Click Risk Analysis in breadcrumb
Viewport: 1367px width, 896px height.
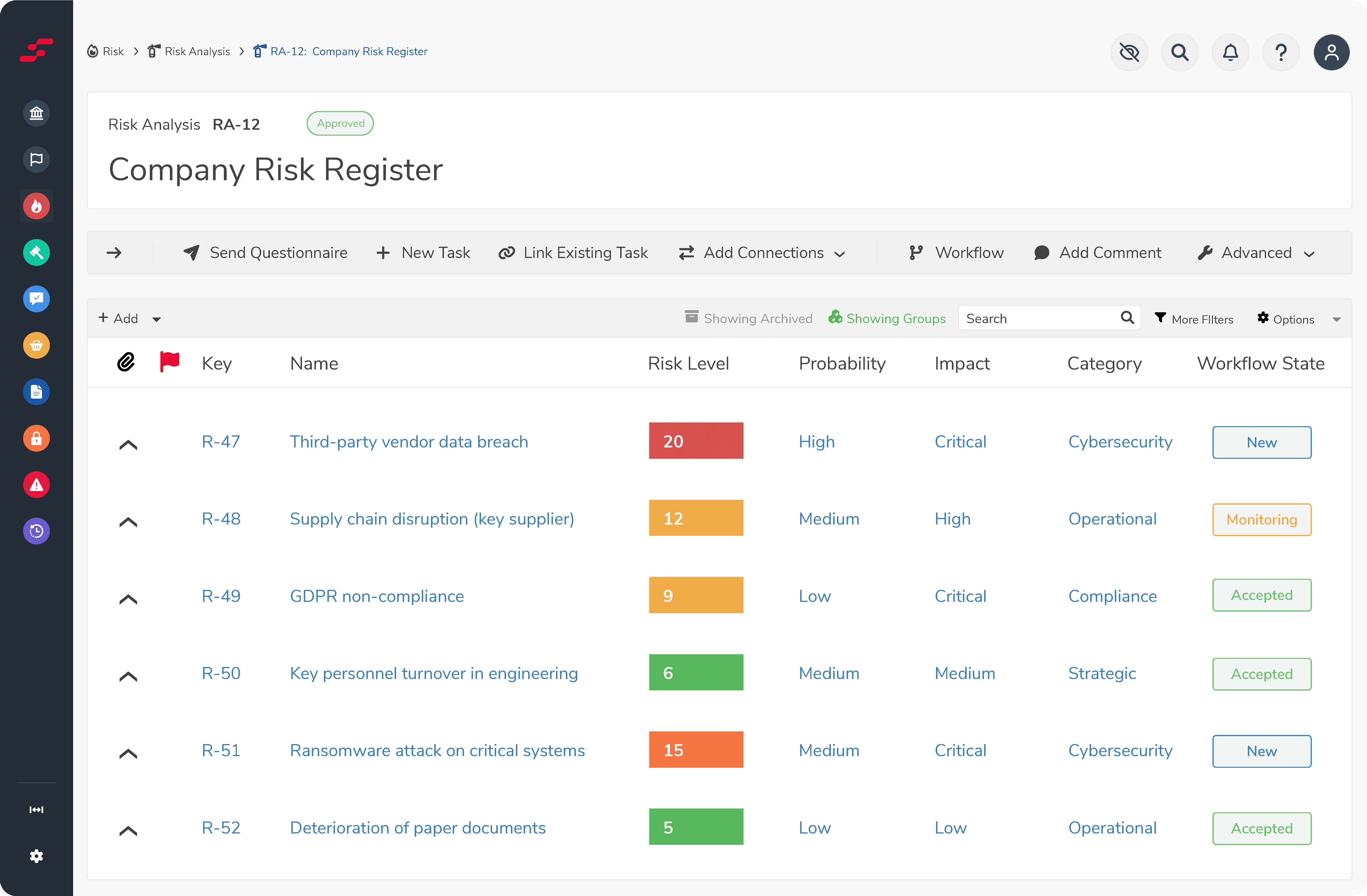click(196, 51)
